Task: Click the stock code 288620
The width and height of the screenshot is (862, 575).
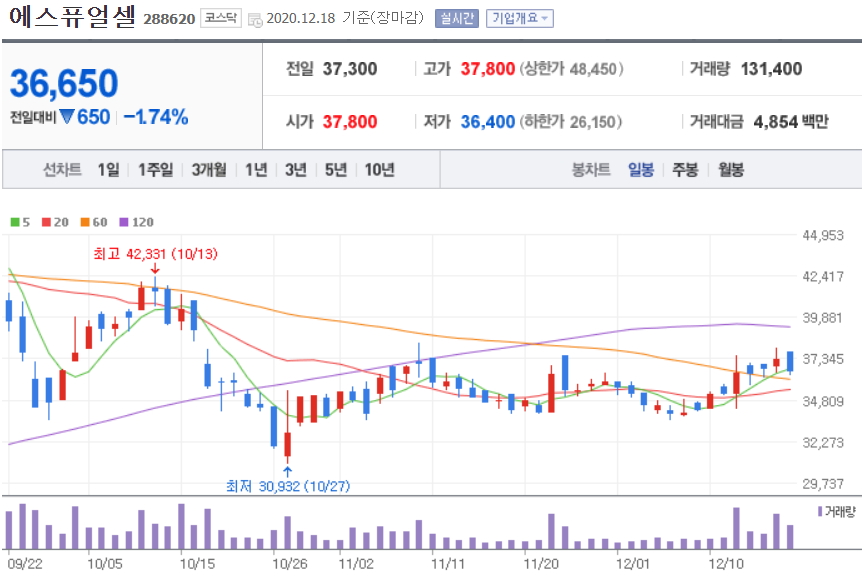Action: (x=169, y=19)
